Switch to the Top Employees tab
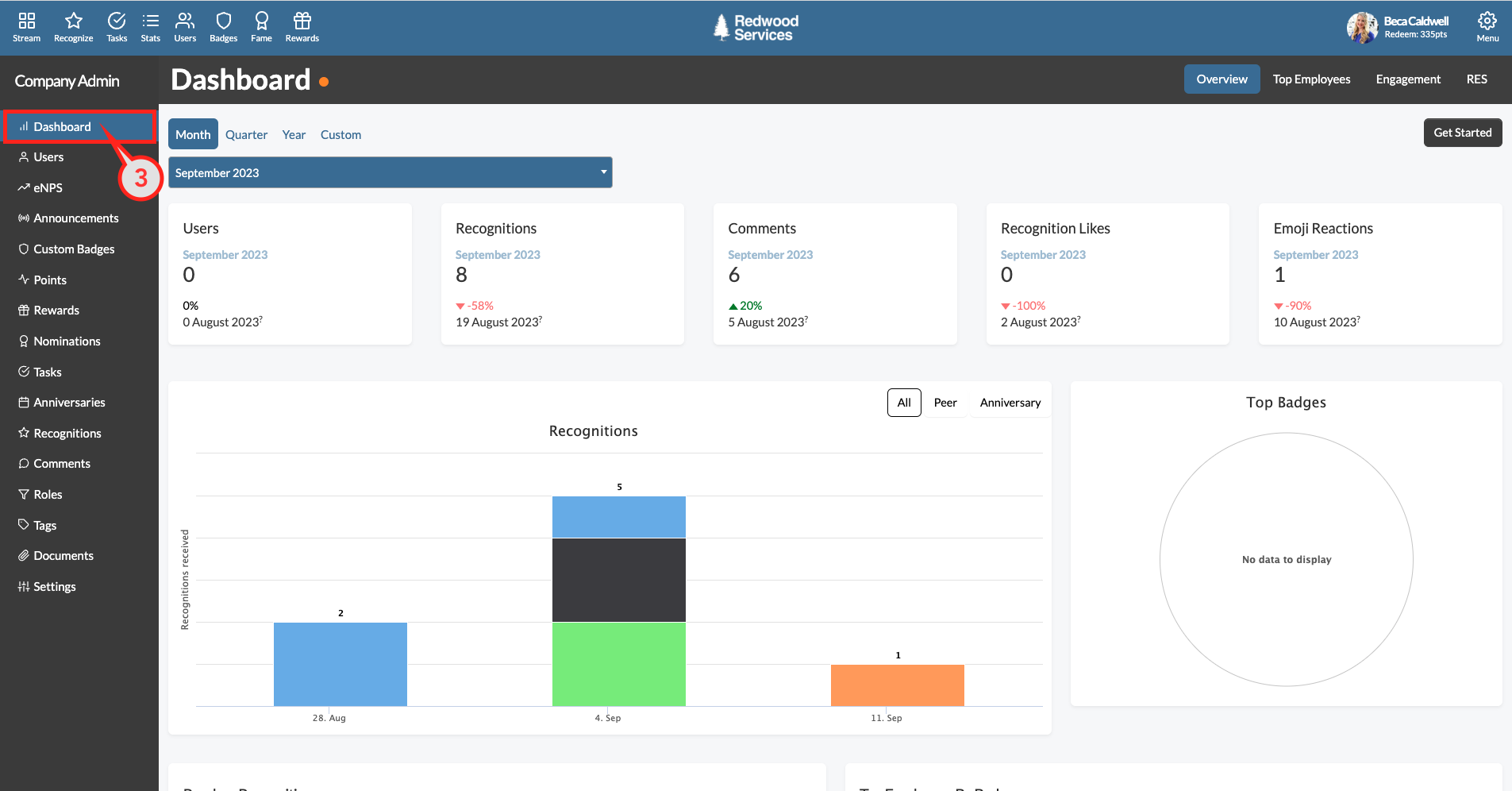 [x=1311, y=79]
